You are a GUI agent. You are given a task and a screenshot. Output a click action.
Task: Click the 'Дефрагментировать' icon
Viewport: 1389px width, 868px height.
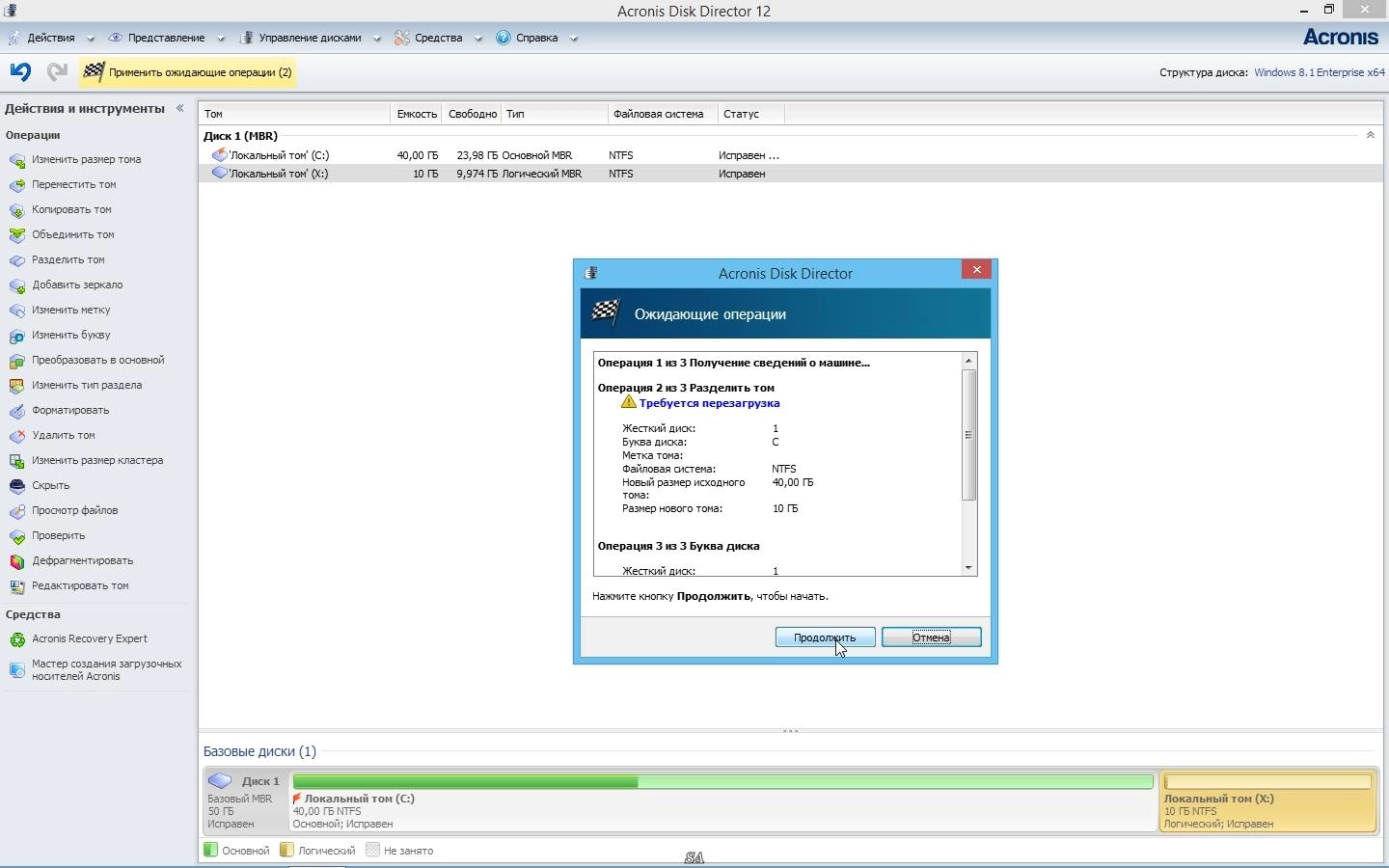click(x=16, y=561)
